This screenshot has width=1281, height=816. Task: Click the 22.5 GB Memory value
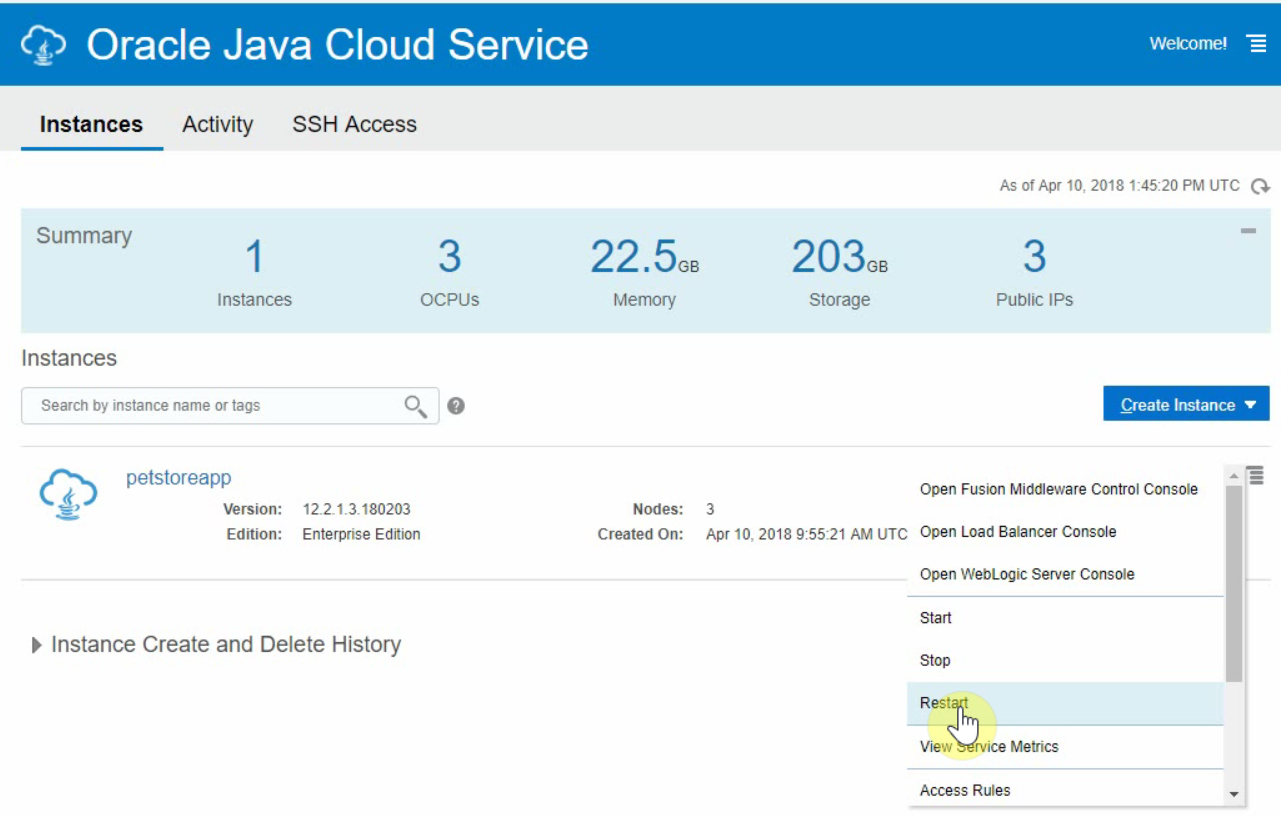coord(644,258)
